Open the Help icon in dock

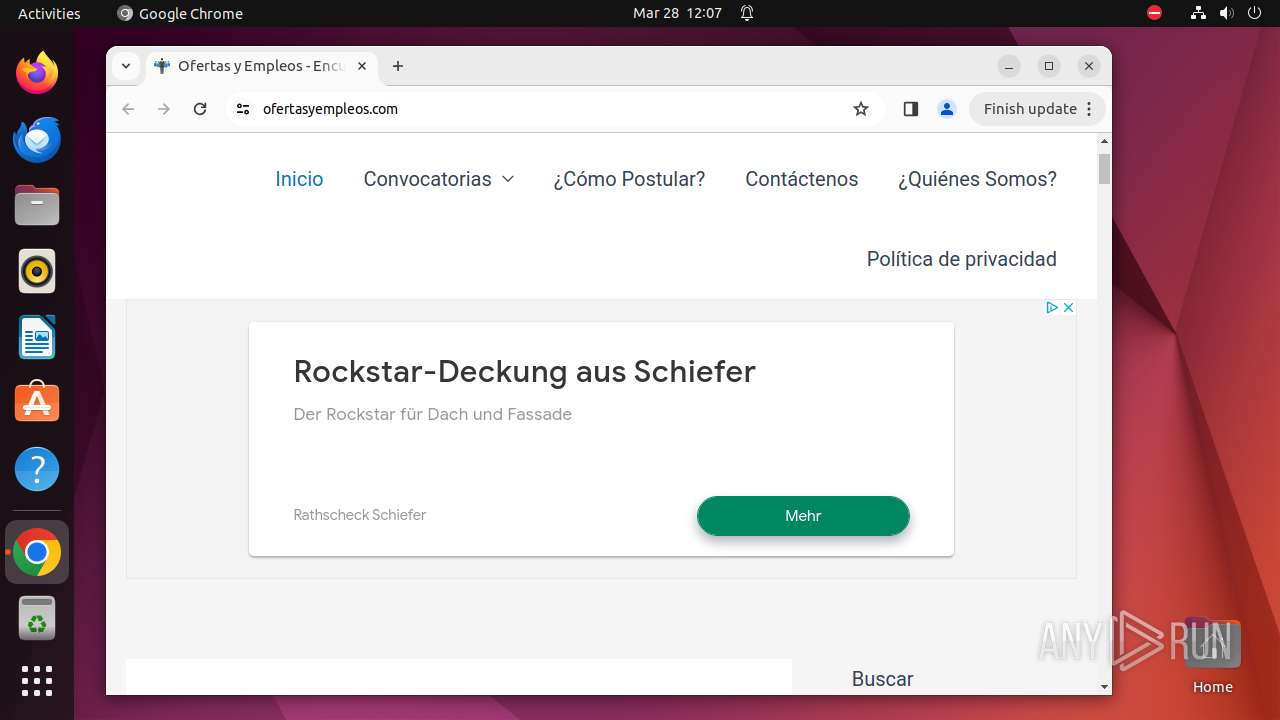click(37, 469)
